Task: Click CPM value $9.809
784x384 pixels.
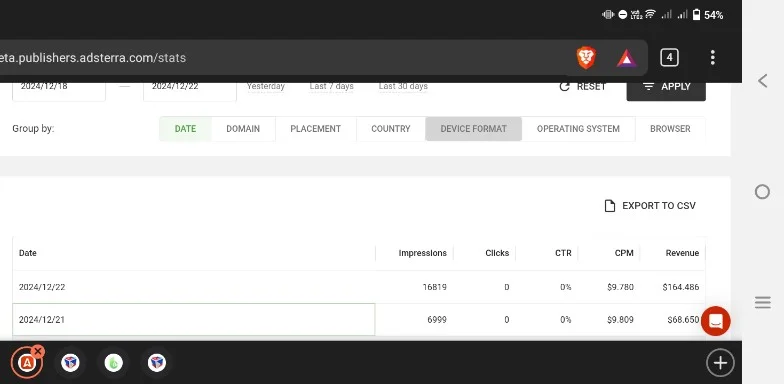Action: click(x=620, y=320)
